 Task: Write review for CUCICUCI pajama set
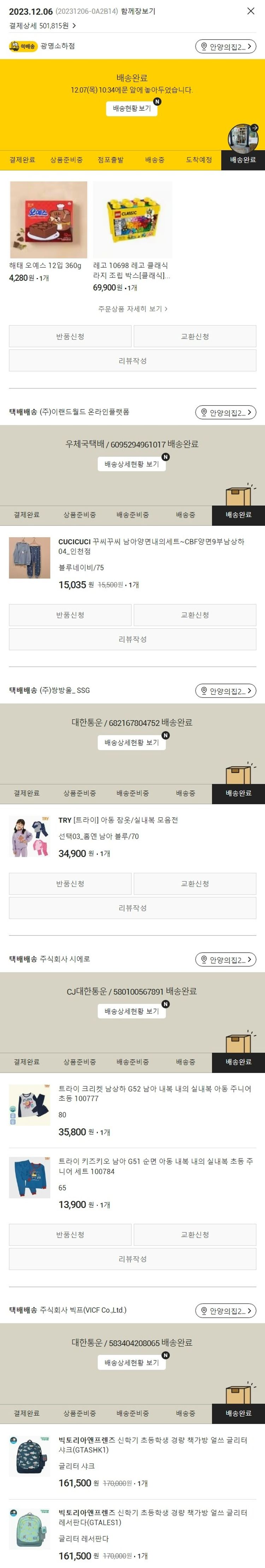point(132,639)
